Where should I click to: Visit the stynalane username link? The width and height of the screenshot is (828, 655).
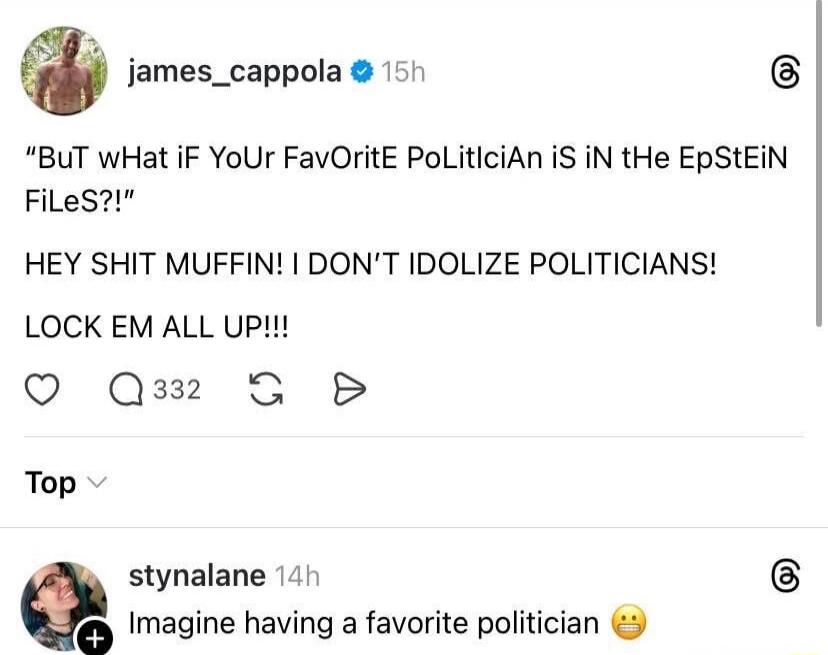pyautogui.click(x=197, y=575)
